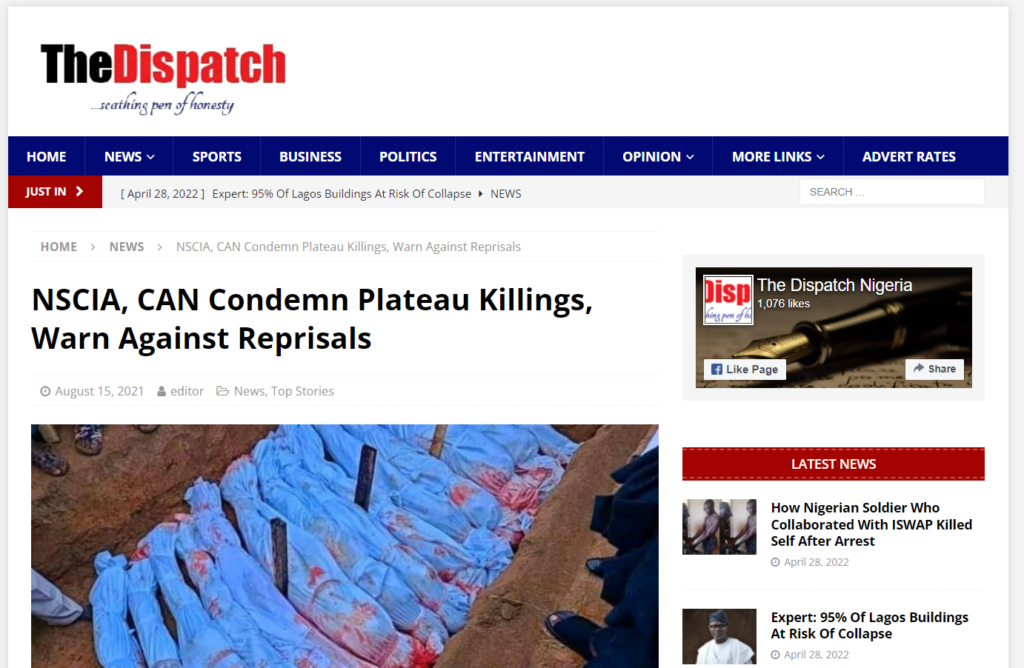Click the Just In arrow icon
Screen dimensions: 1024x668
[80, 191]
